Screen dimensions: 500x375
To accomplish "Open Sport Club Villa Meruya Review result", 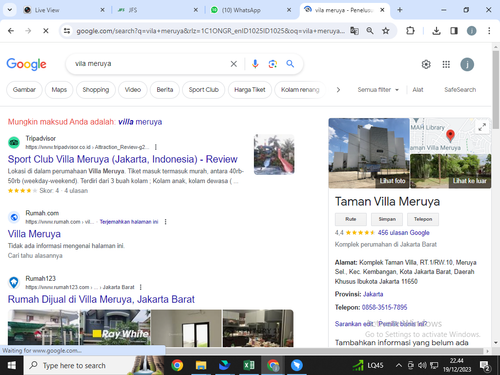I will (123, 159).
